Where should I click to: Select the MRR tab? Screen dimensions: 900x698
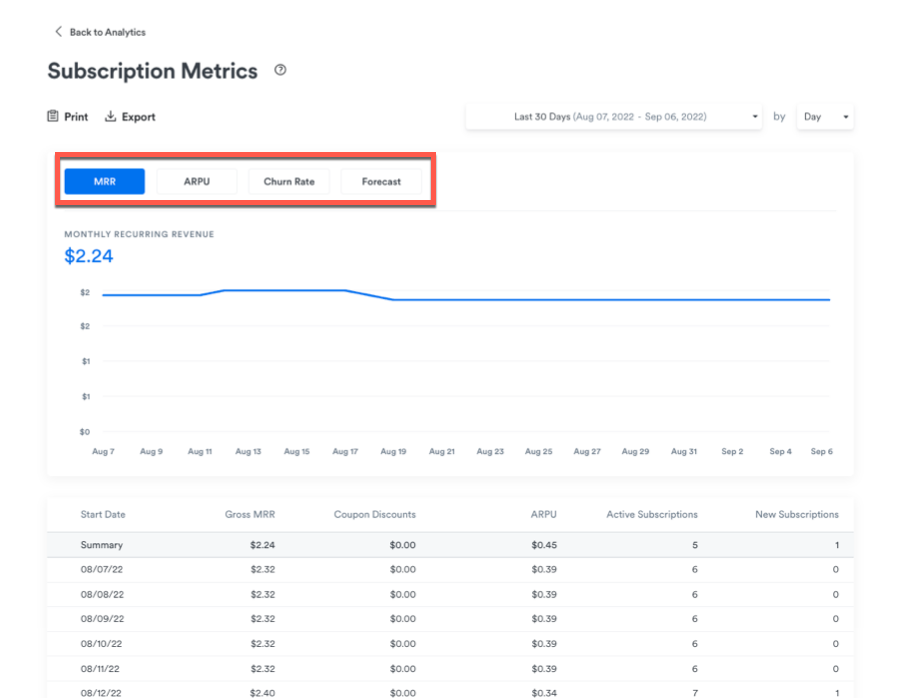tap(104, 181)
